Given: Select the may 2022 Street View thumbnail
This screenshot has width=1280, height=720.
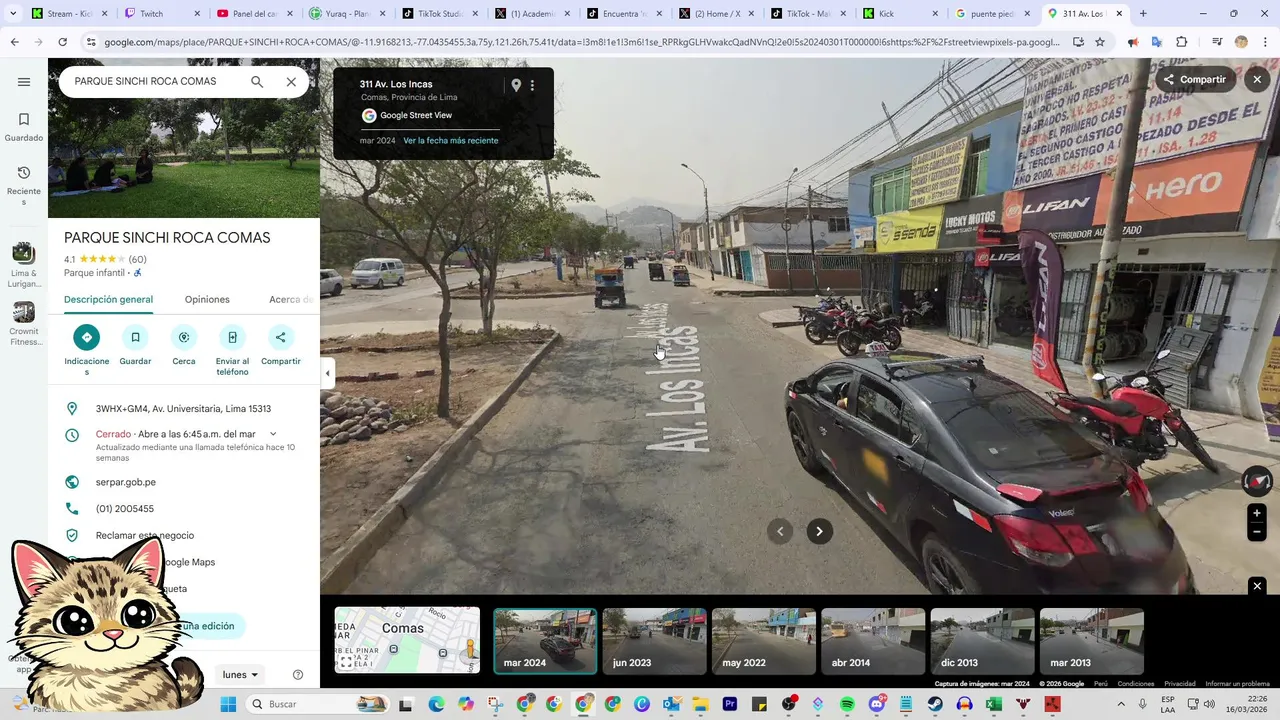Looking at the screenshot, I should pyautogui.click(x=764, y=641).
